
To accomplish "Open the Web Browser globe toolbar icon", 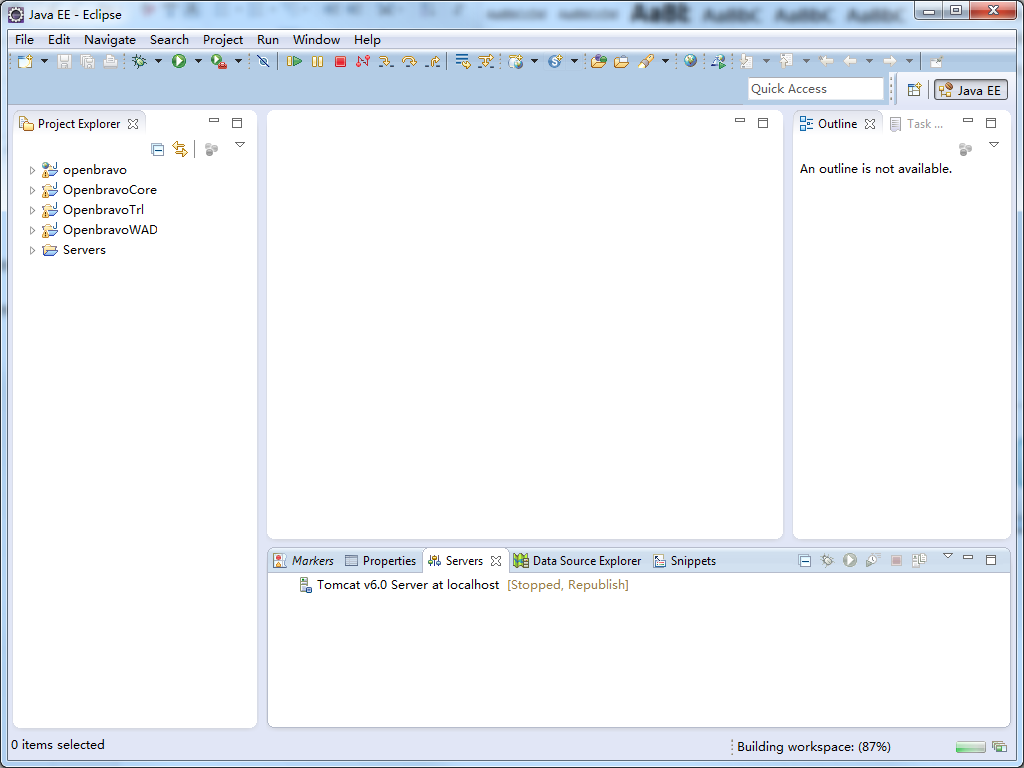I will coord(690,61).
